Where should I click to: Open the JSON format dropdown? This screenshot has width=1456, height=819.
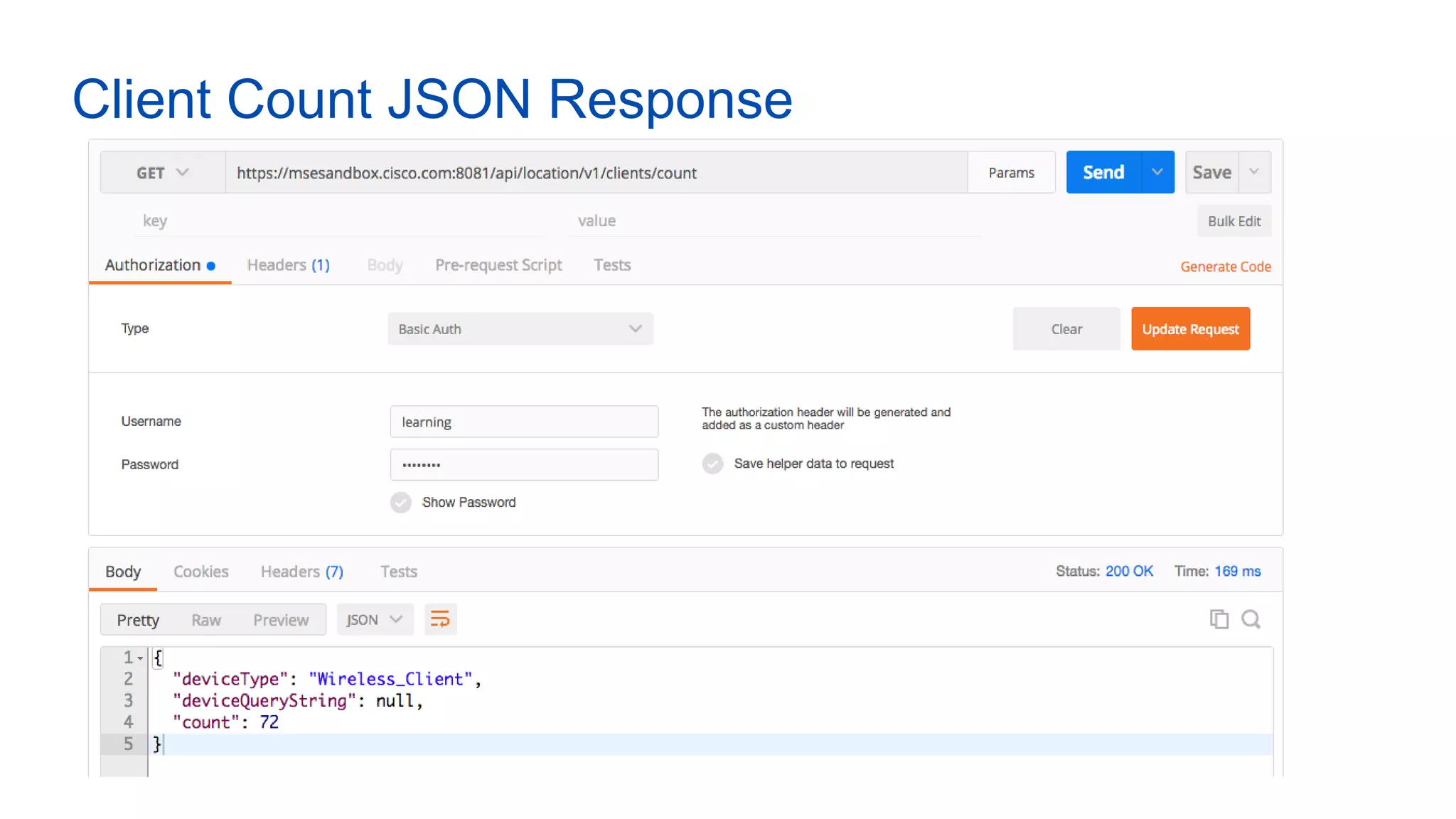pyautogui.click(x=375, y=619)
